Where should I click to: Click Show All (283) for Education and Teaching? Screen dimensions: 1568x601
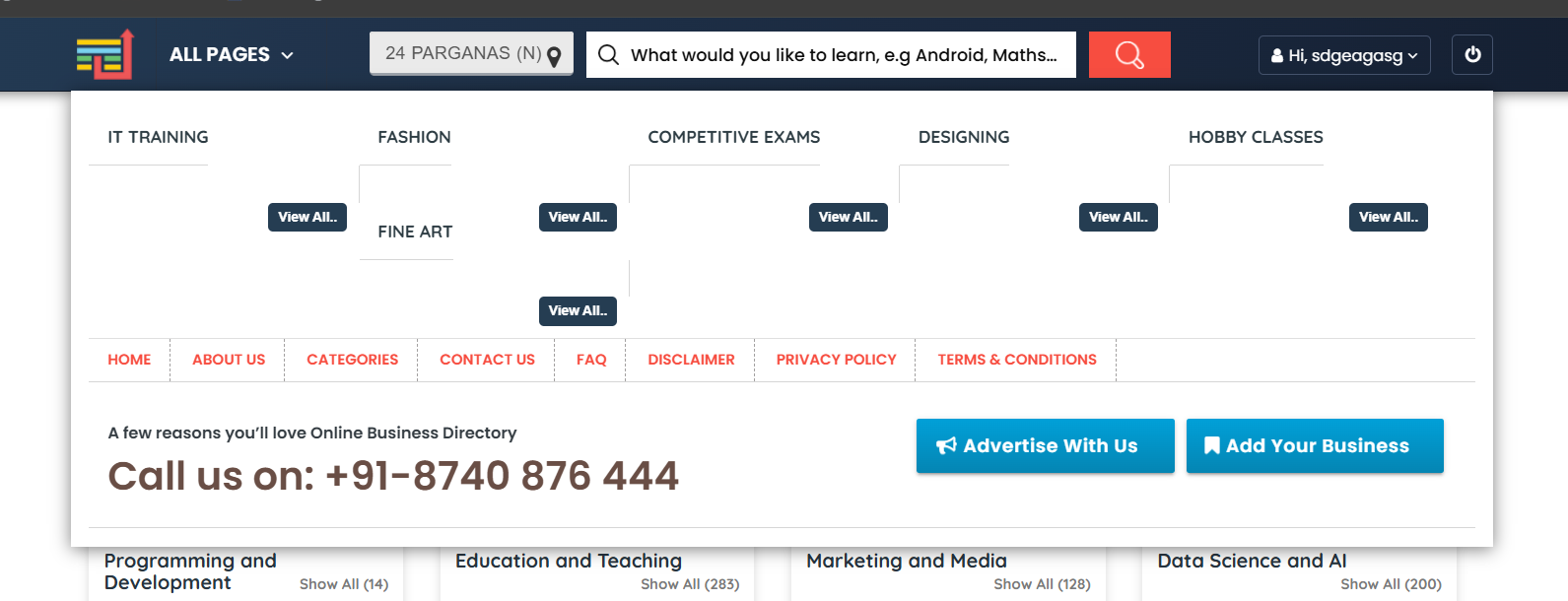click(x=690, y=584)
